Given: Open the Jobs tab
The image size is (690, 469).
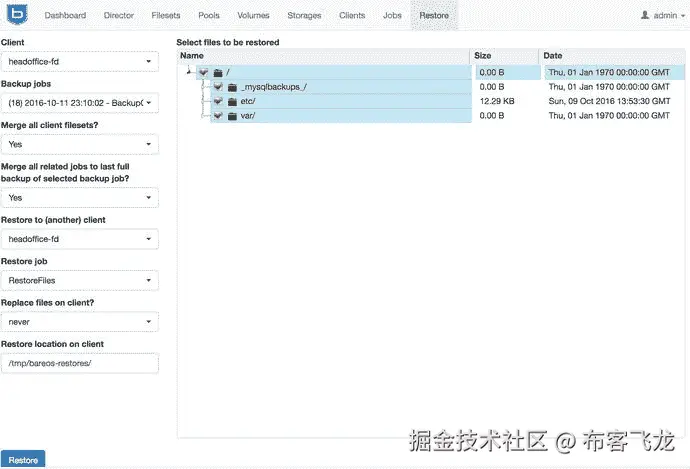Looking at the screenshot, I should point(392,15).
